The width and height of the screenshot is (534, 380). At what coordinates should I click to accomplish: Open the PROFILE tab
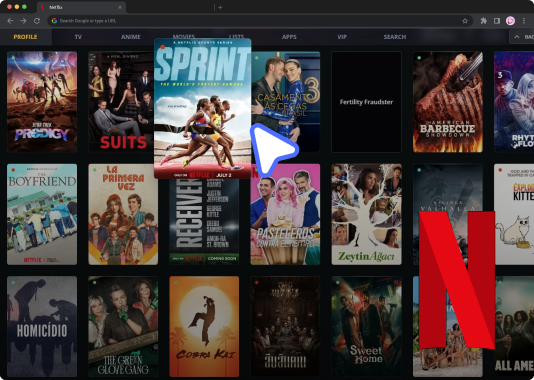pos(25,37)
